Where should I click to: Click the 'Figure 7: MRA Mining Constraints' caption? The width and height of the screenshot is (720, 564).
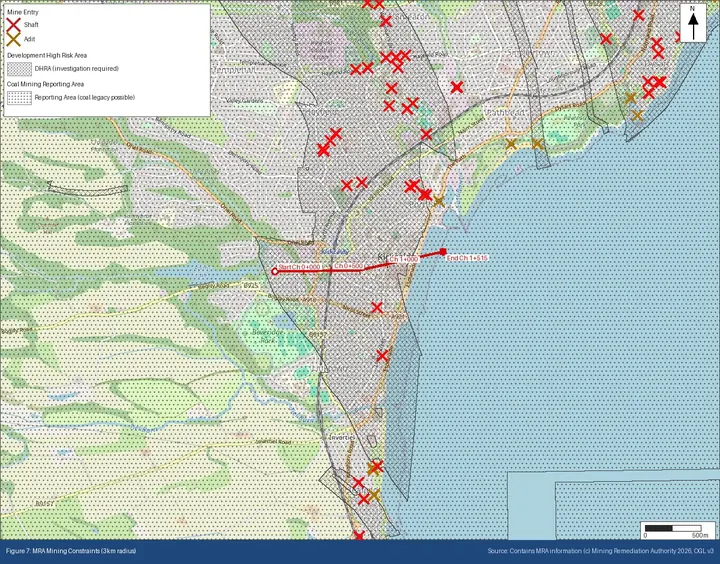click(x=71, y=551)
